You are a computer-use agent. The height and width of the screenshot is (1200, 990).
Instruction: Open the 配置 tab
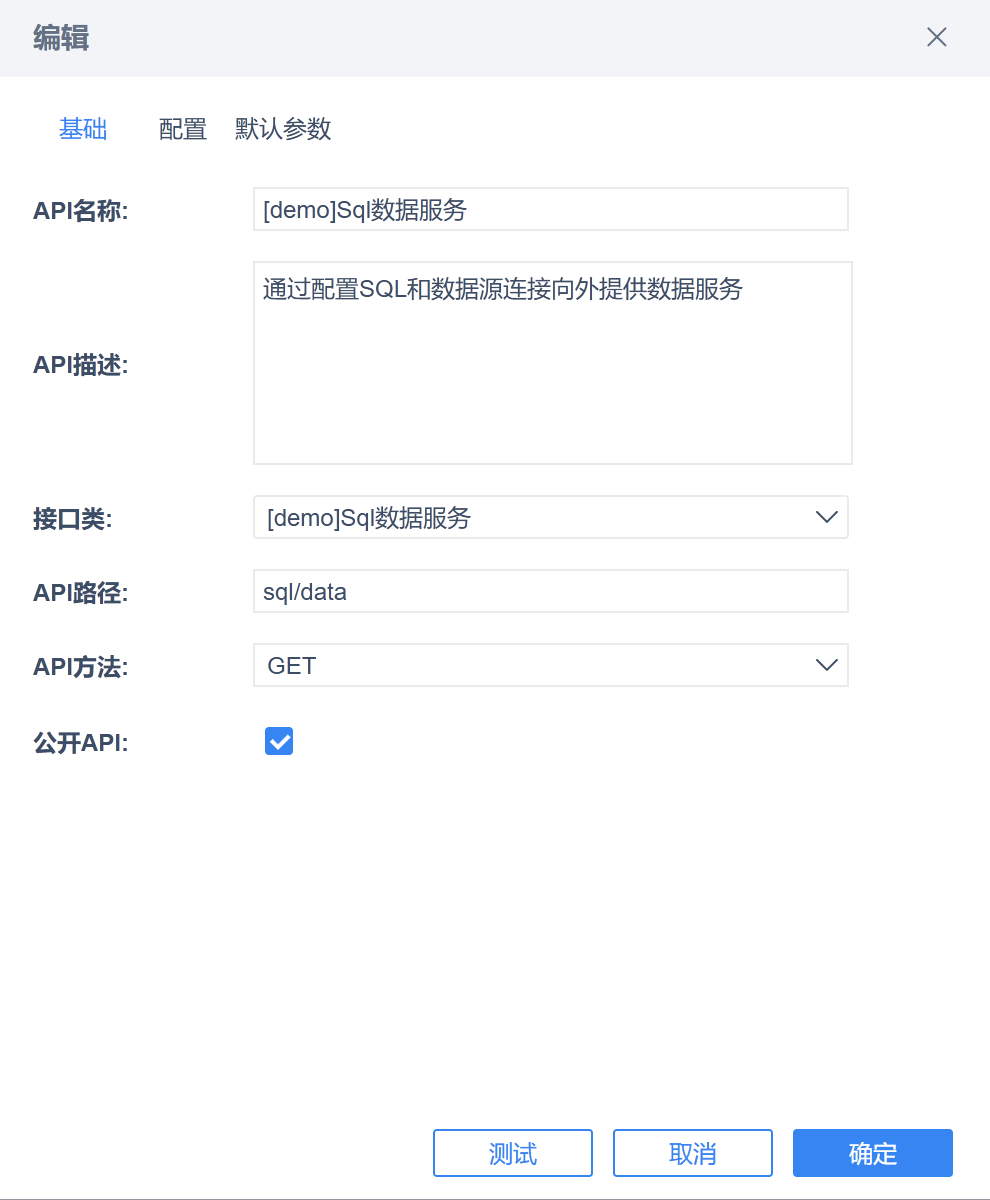click(183, 129)
